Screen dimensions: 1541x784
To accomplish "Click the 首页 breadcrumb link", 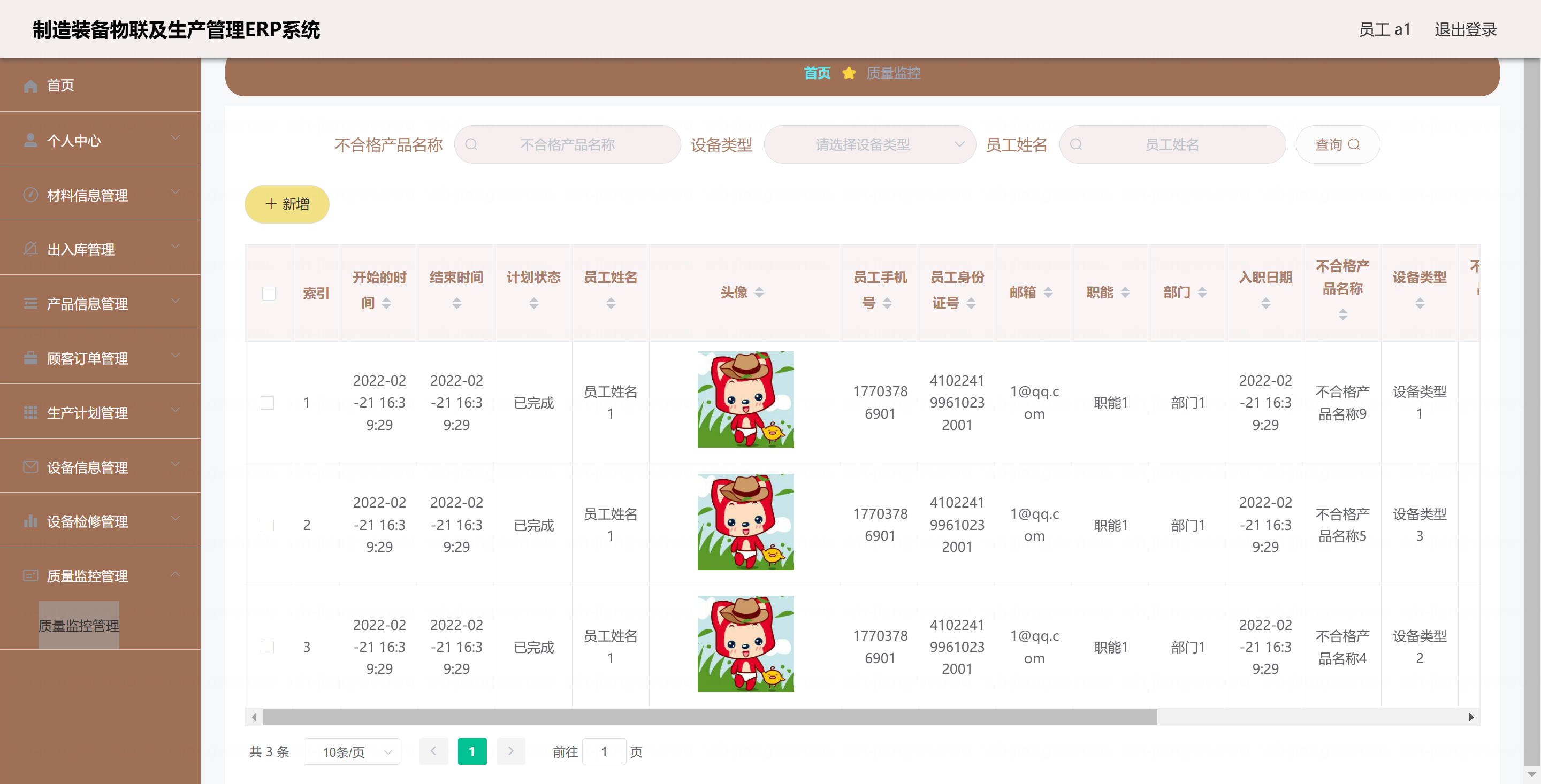I will 817,73.
